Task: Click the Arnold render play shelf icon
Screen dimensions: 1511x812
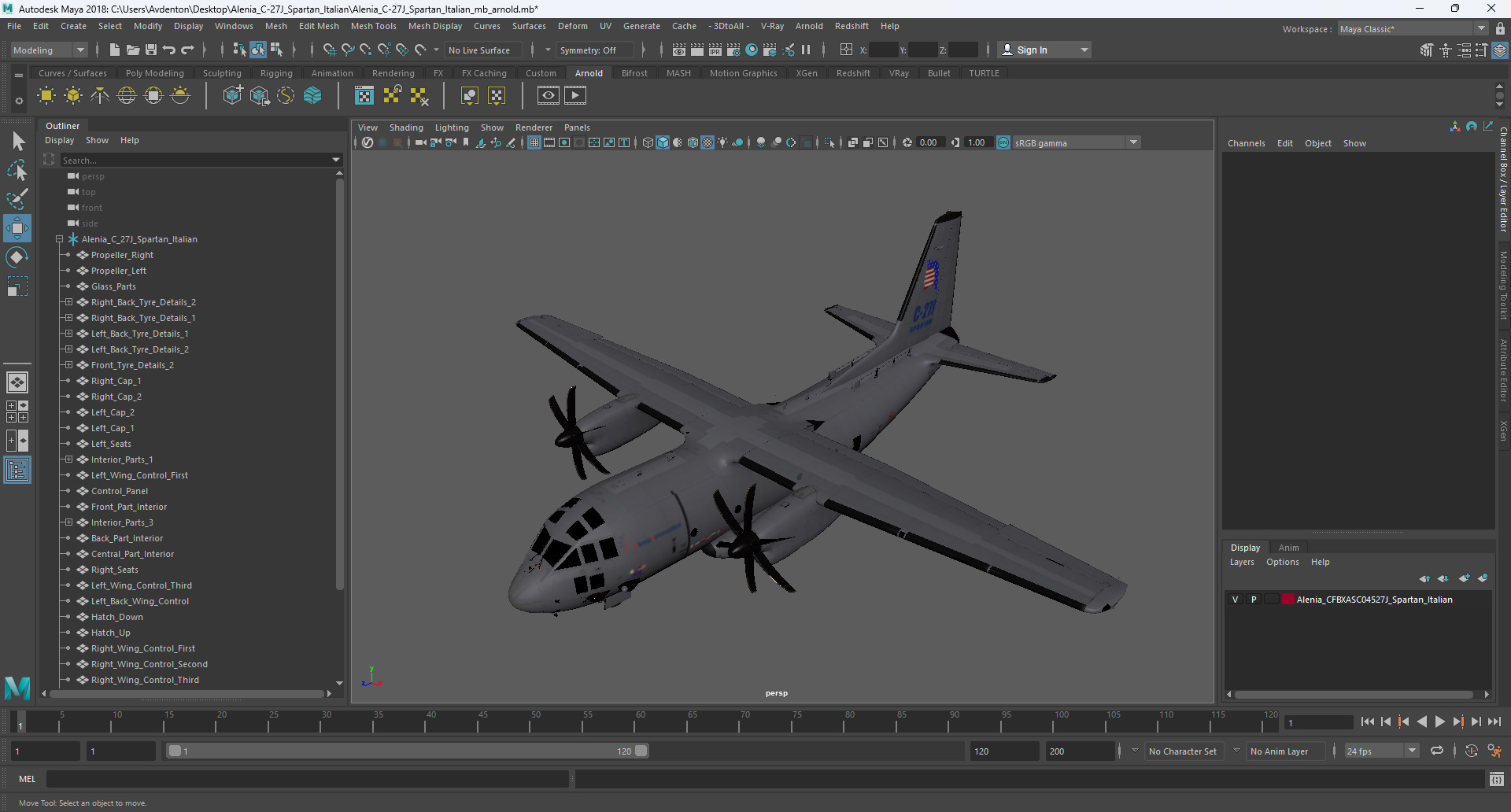Action: pyautogui.click(x=575, y=96)
